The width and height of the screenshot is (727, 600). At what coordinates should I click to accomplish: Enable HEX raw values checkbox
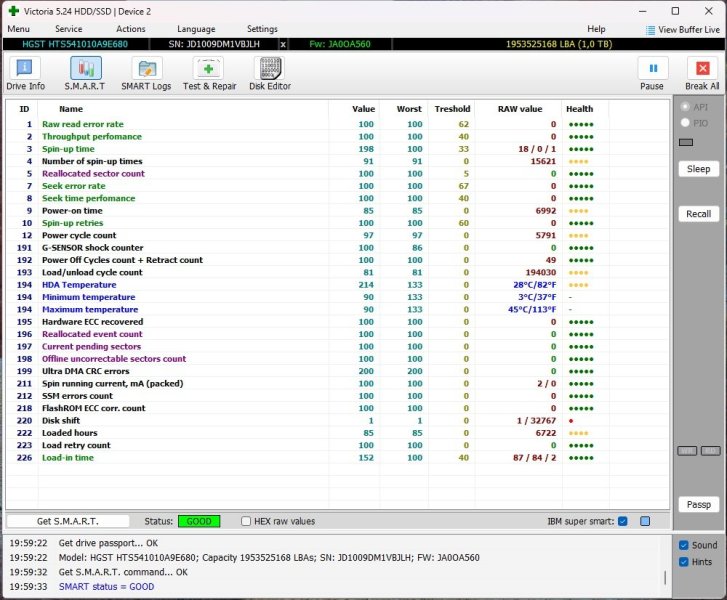click(x=247, y=521)
